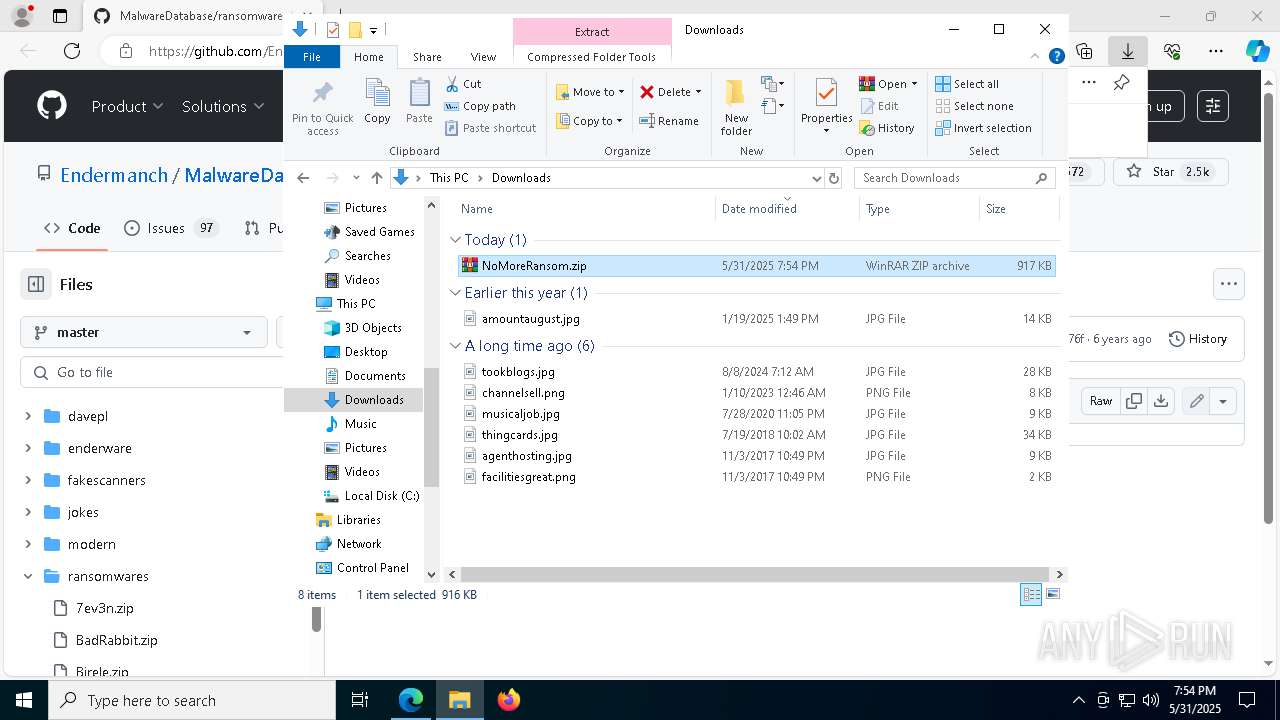The image size is (1280, 720).
Task: Click Select none in ribbon
Action: 974,106
